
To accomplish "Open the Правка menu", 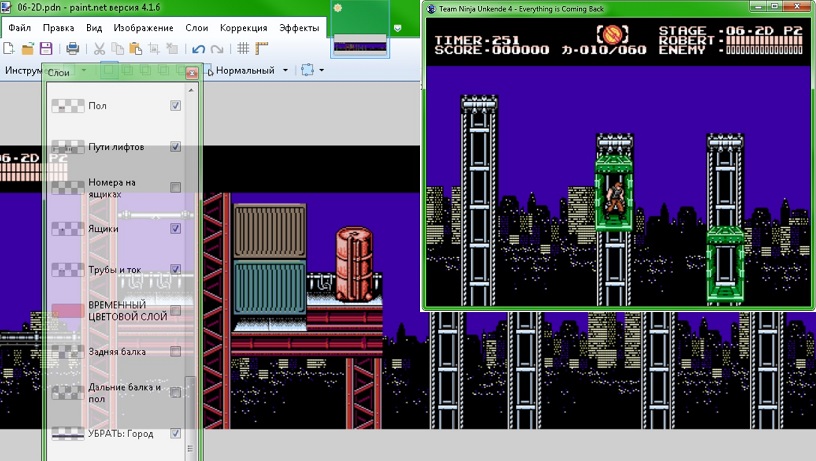I will (x=58, y=28).
